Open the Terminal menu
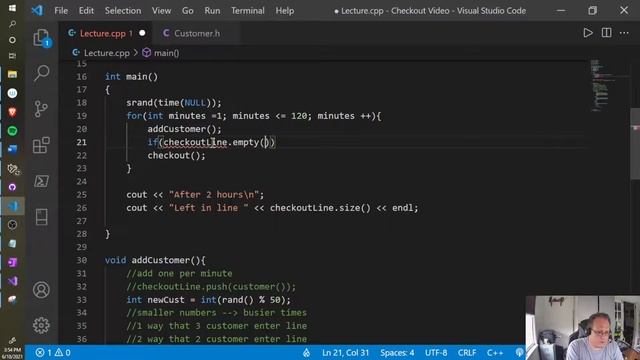The image size is (640, 360). click(x=248, y=11)
